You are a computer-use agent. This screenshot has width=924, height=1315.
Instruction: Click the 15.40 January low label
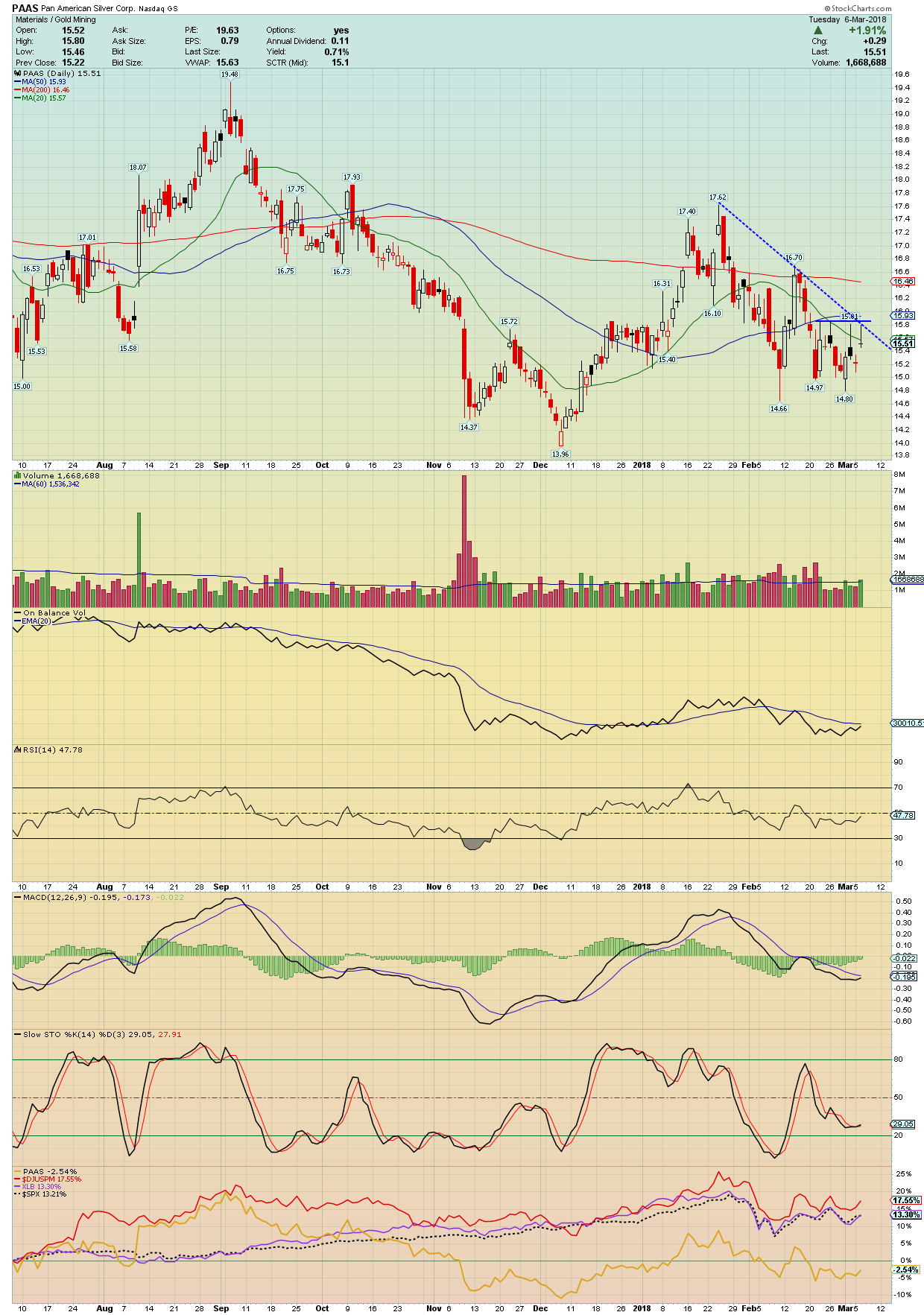tap(667, 360)
